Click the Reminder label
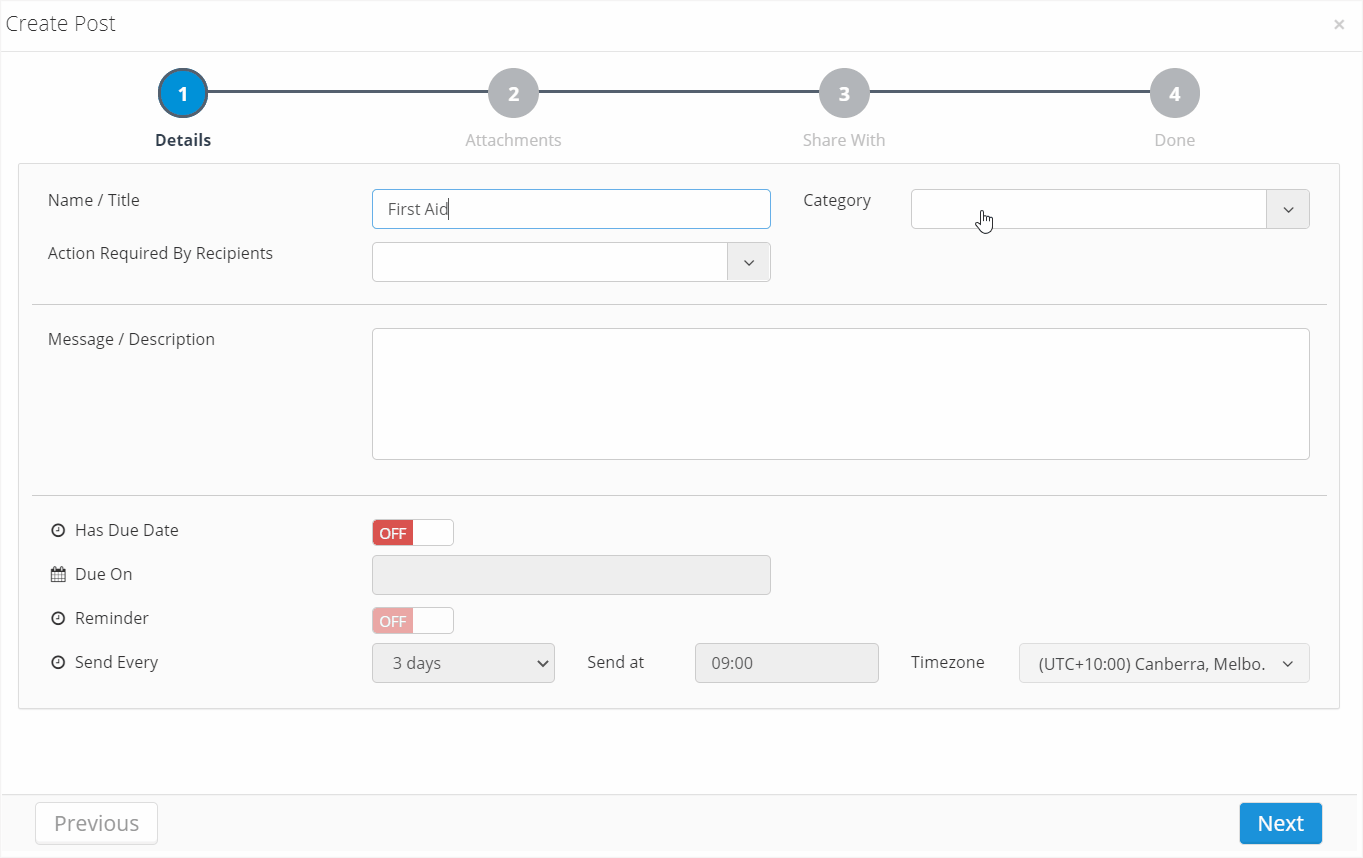The width and height of the screenshot is (1363, 858). click(112, 618)
